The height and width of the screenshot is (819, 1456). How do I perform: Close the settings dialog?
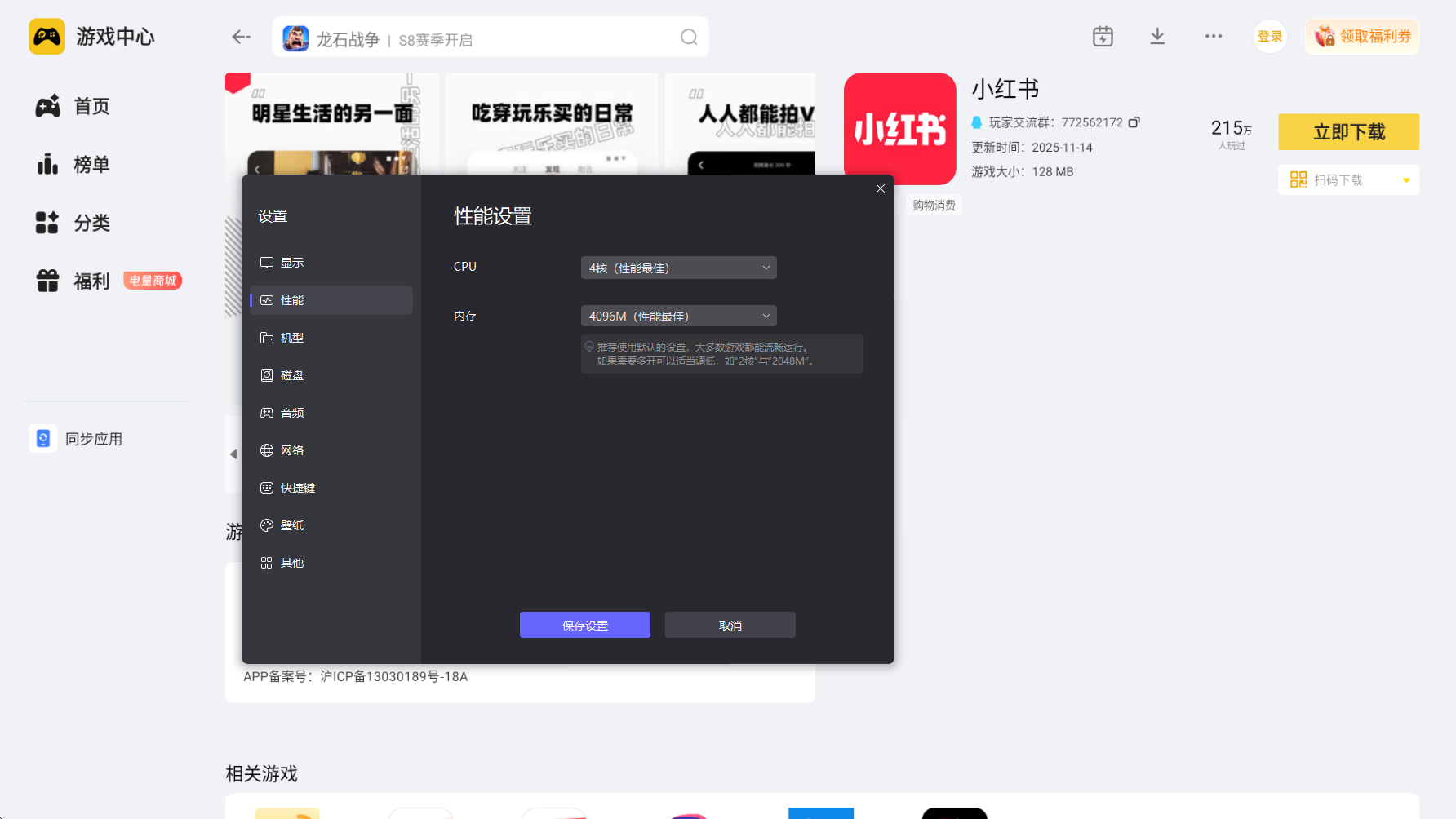(x=881, y=188)
